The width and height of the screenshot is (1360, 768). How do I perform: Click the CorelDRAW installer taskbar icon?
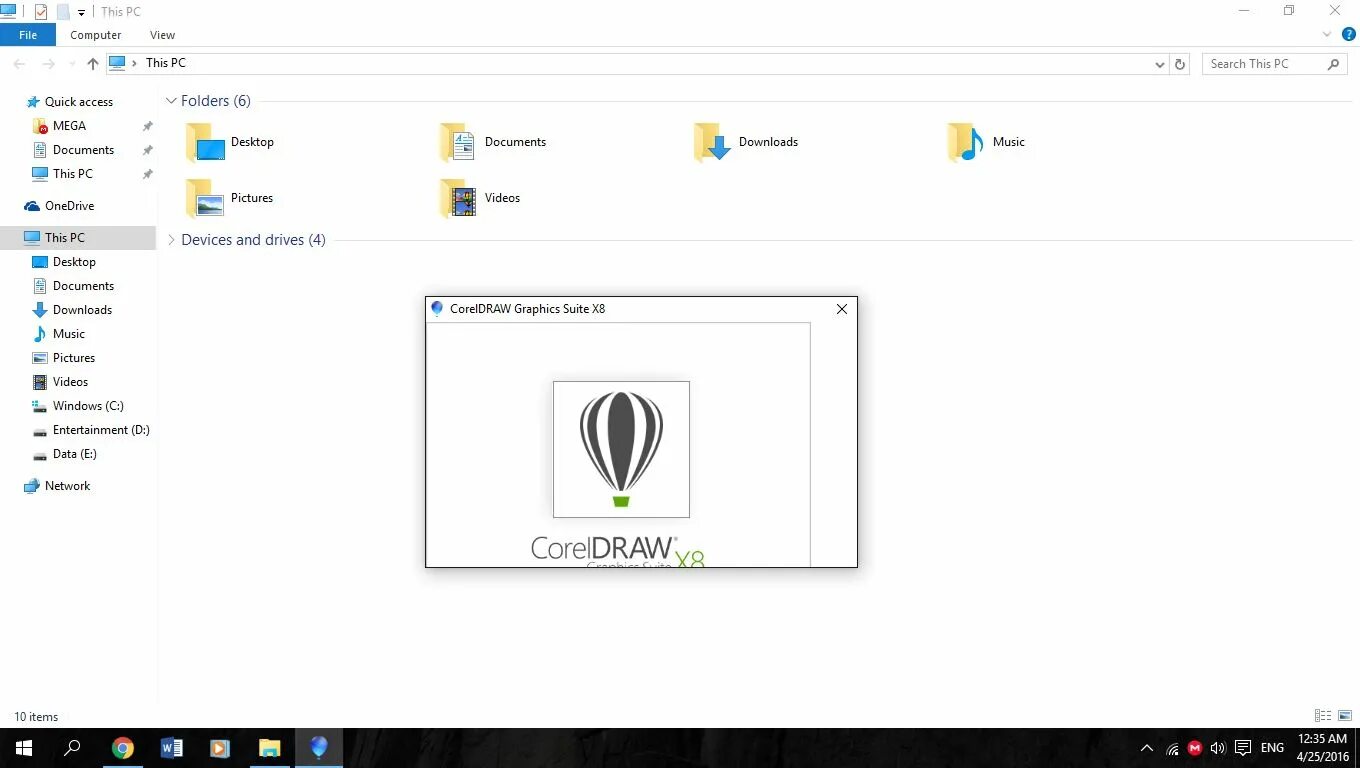318,748
